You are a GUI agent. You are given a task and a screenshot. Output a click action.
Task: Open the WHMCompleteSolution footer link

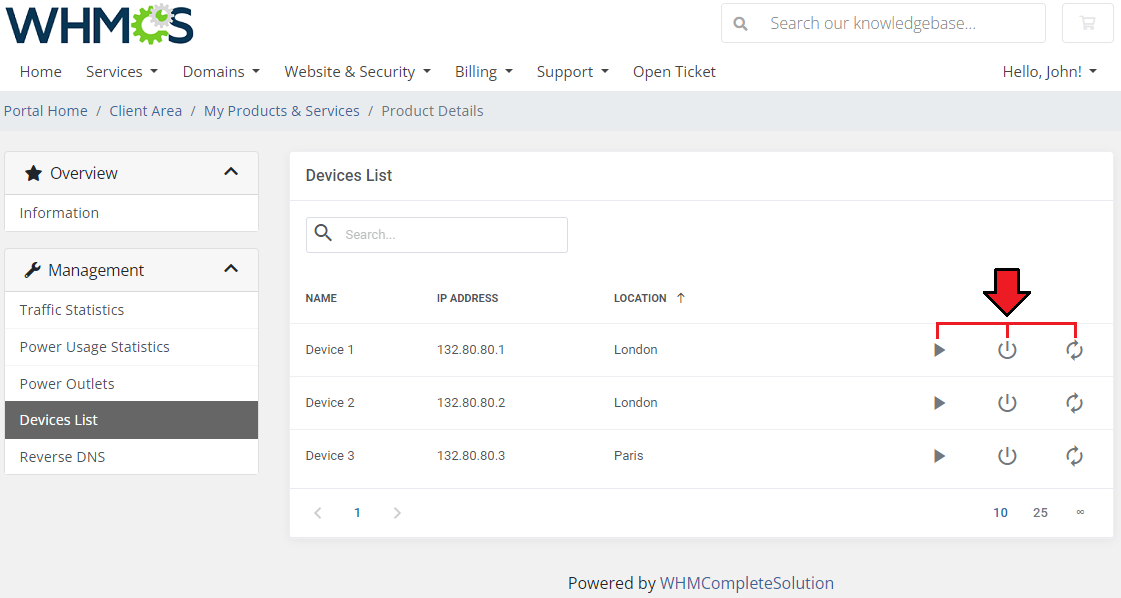tap(746, 583)
